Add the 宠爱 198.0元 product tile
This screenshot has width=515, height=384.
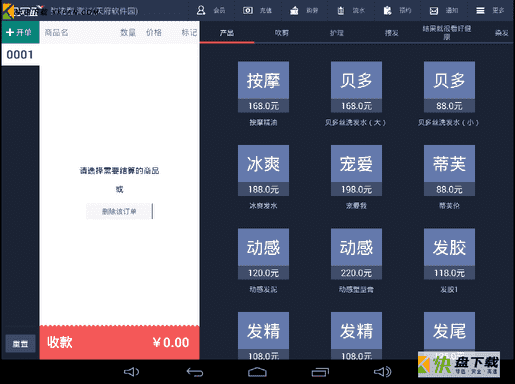point(356,170)
